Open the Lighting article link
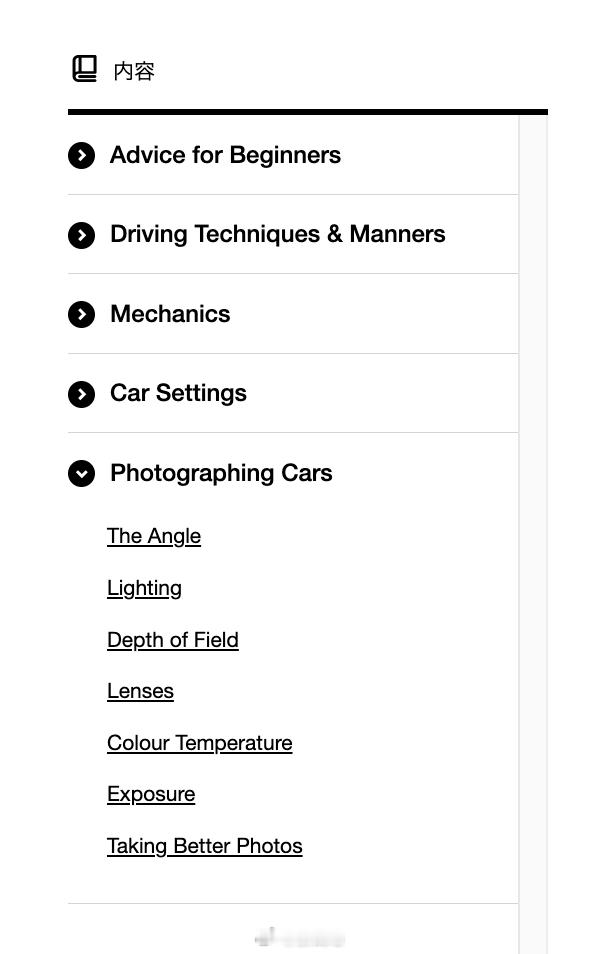Viewport: 602px width, 954px height. [x=144, y=588]
